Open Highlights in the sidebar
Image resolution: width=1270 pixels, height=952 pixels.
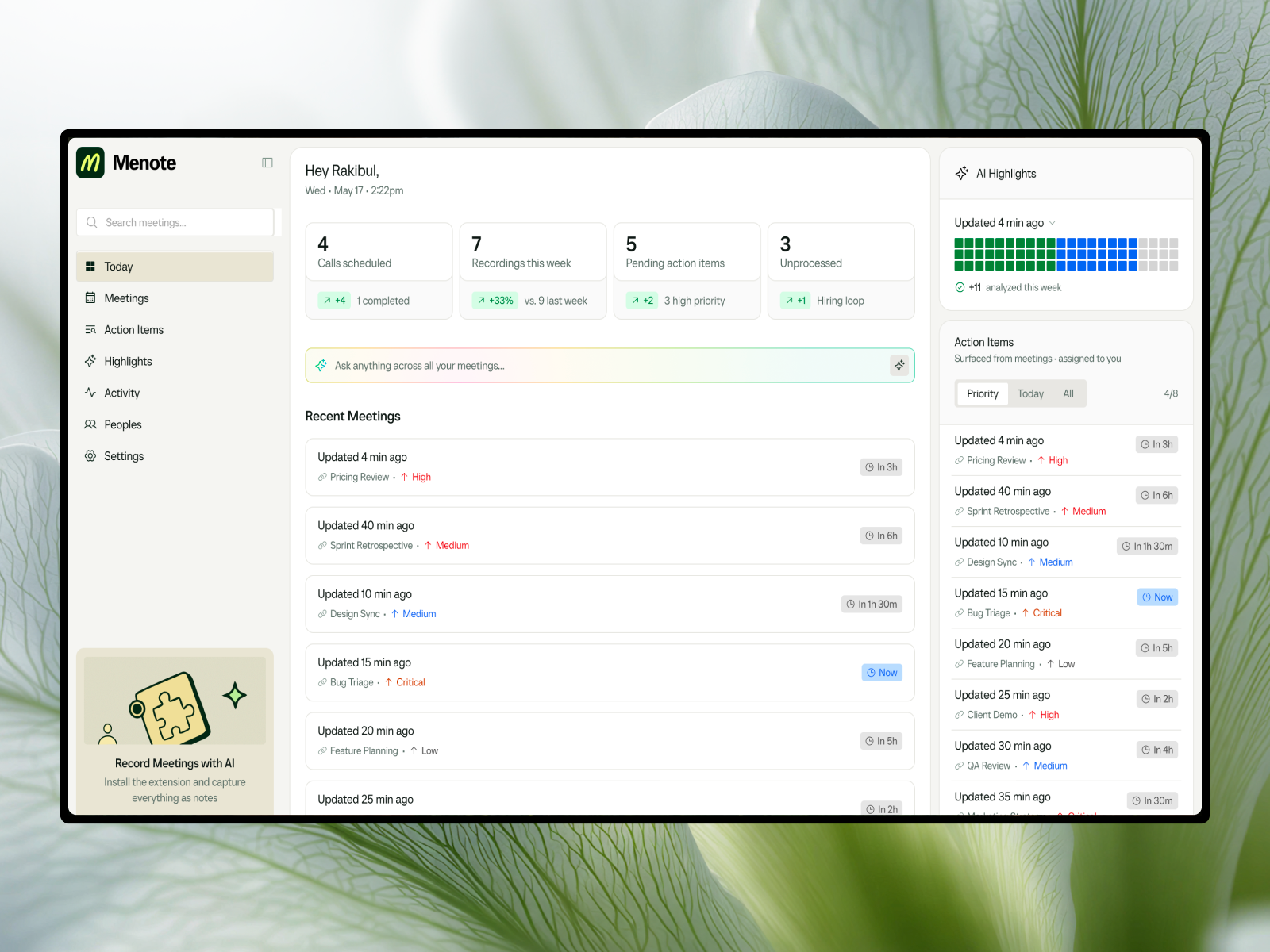pos(175,361)
